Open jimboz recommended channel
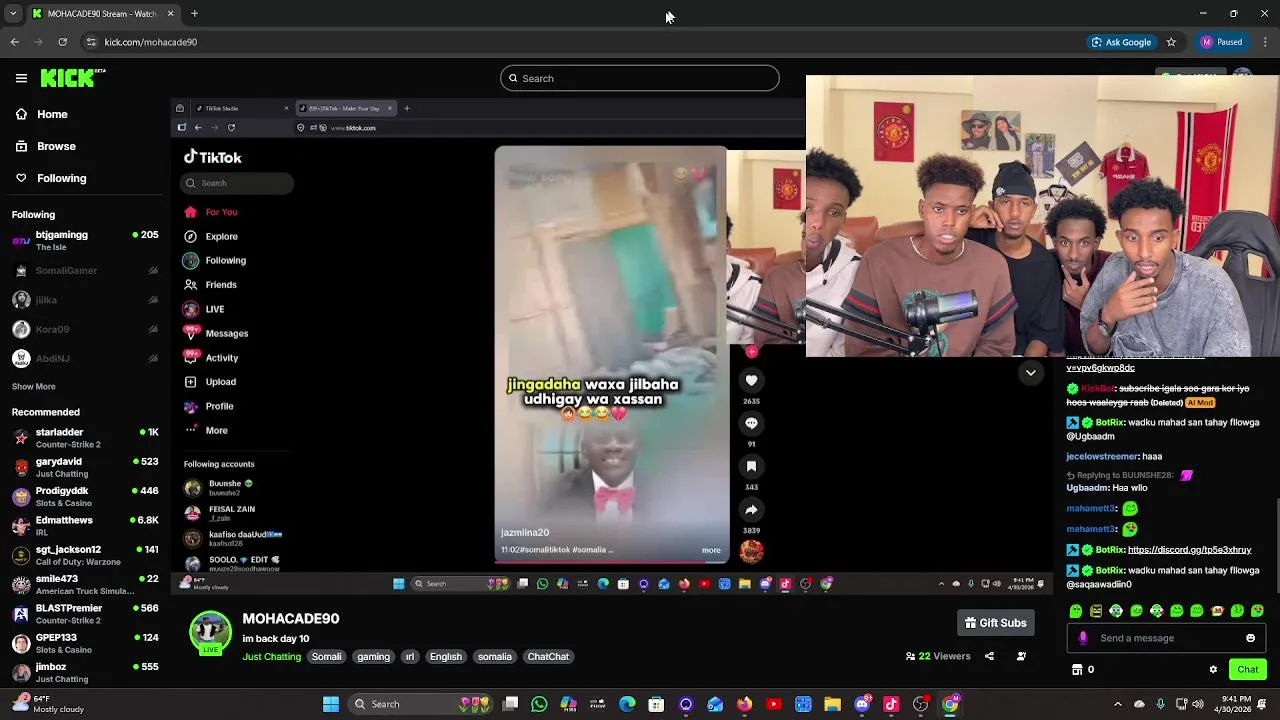 click(x=85, y=672)
